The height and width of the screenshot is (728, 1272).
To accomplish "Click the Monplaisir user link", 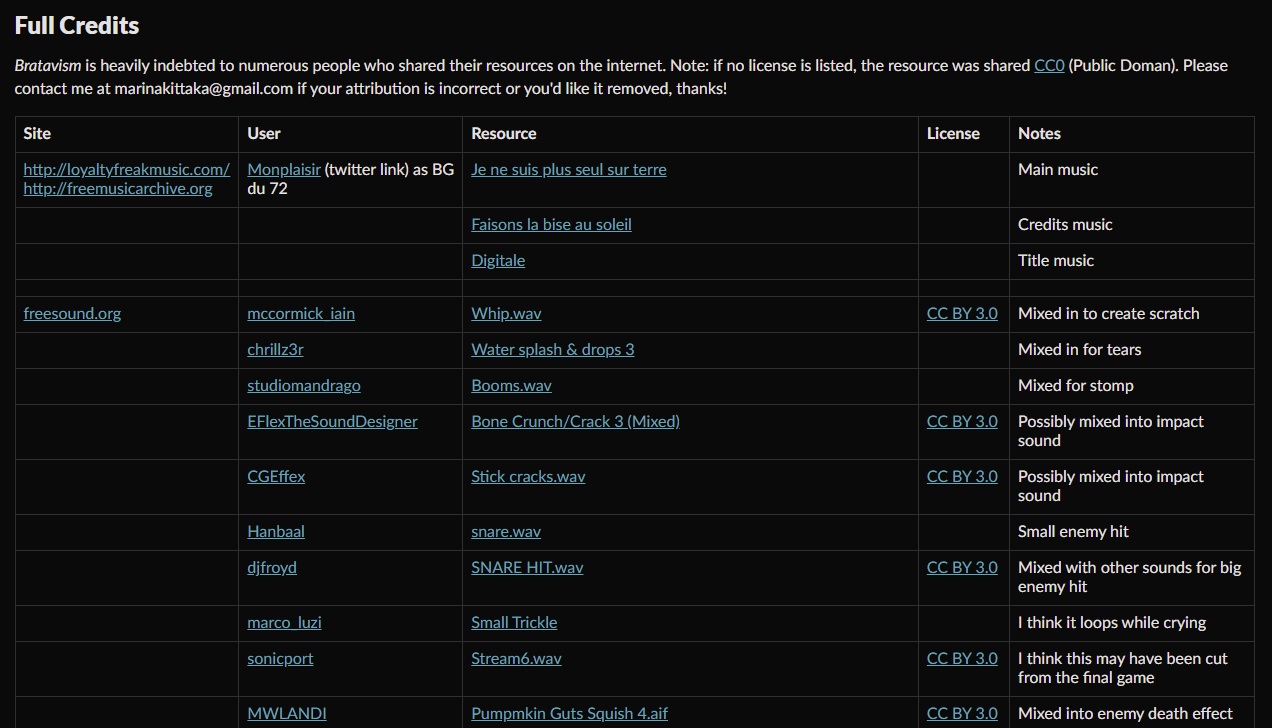I will (284, 170).
